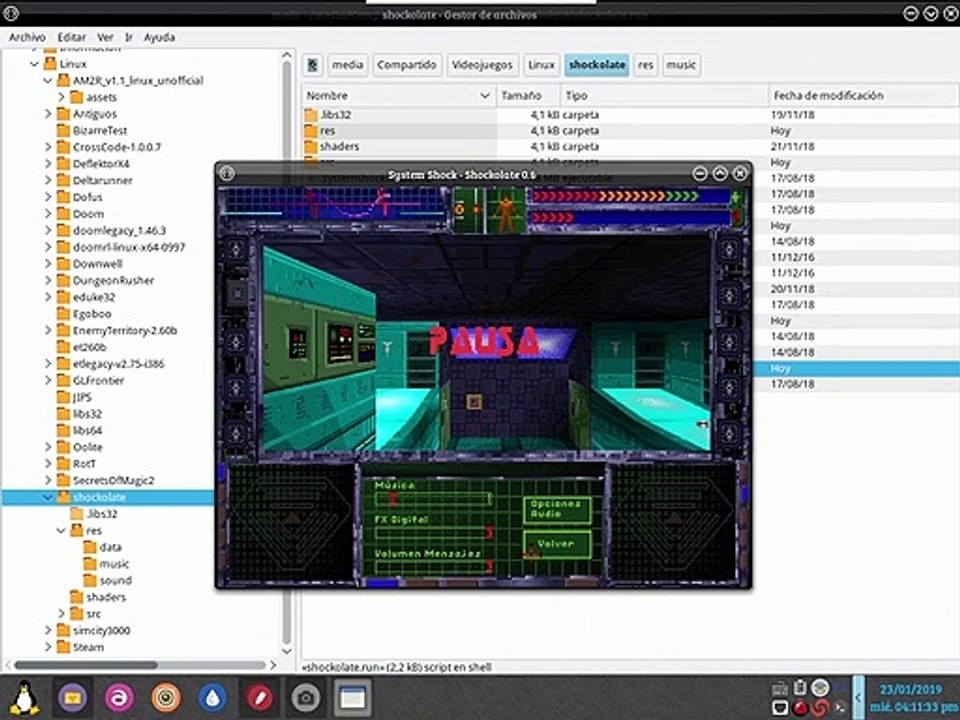The image size is (960, 720).
Task: Sort by the Tipo column header
Action: point(664,96)
